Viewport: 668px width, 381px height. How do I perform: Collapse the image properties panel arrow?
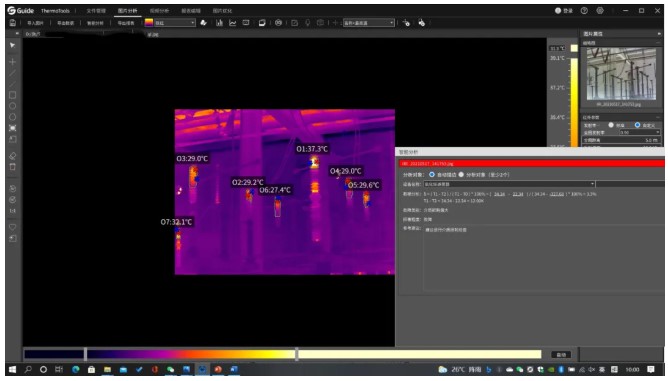(659, 34)
